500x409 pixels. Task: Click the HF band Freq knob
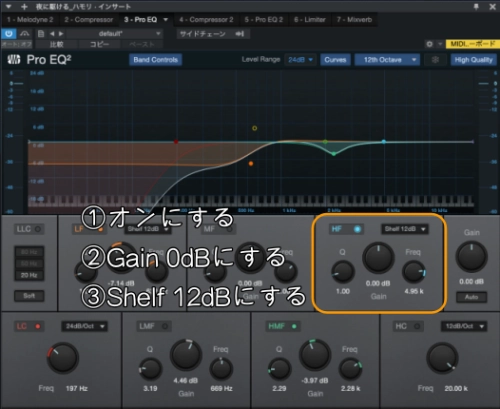point(414,272)
